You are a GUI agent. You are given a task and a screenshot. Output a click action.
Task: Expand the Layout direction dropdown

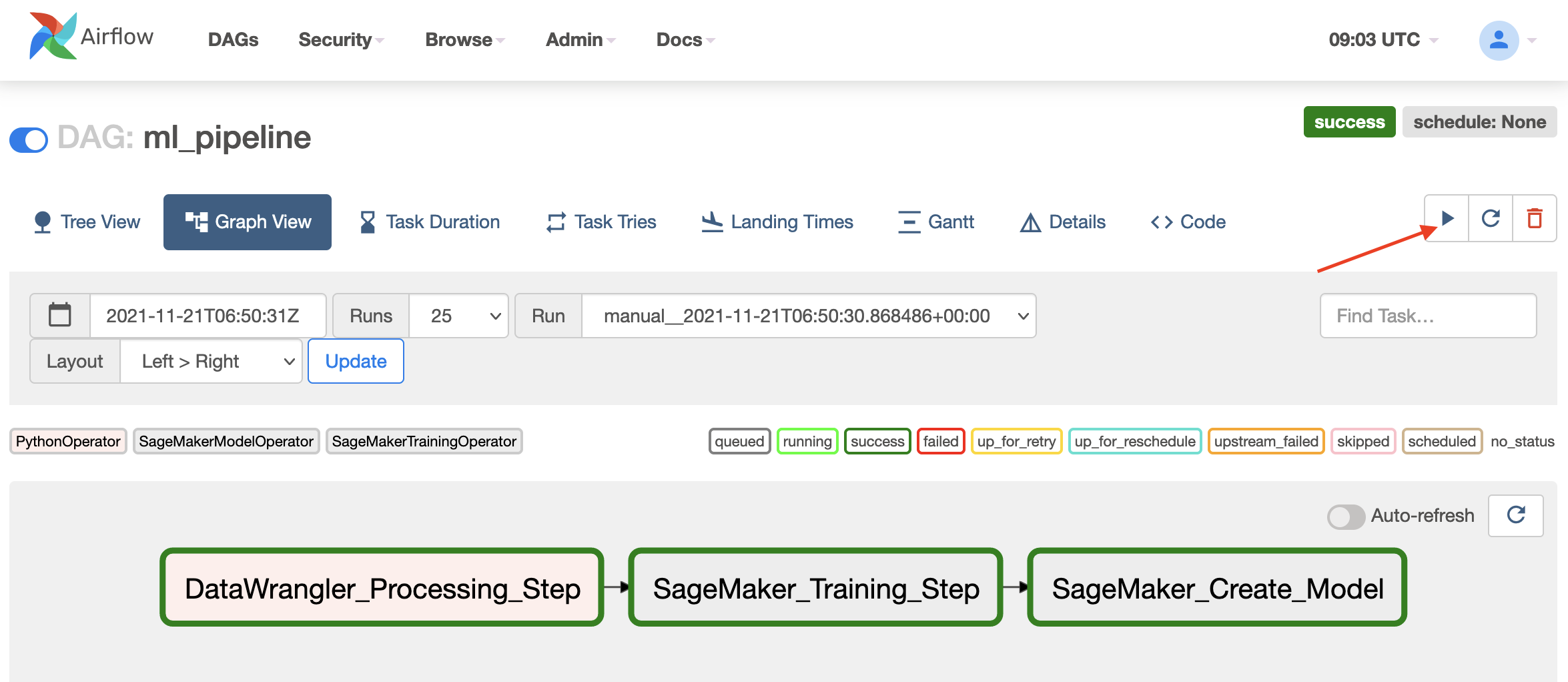point(211,361)
